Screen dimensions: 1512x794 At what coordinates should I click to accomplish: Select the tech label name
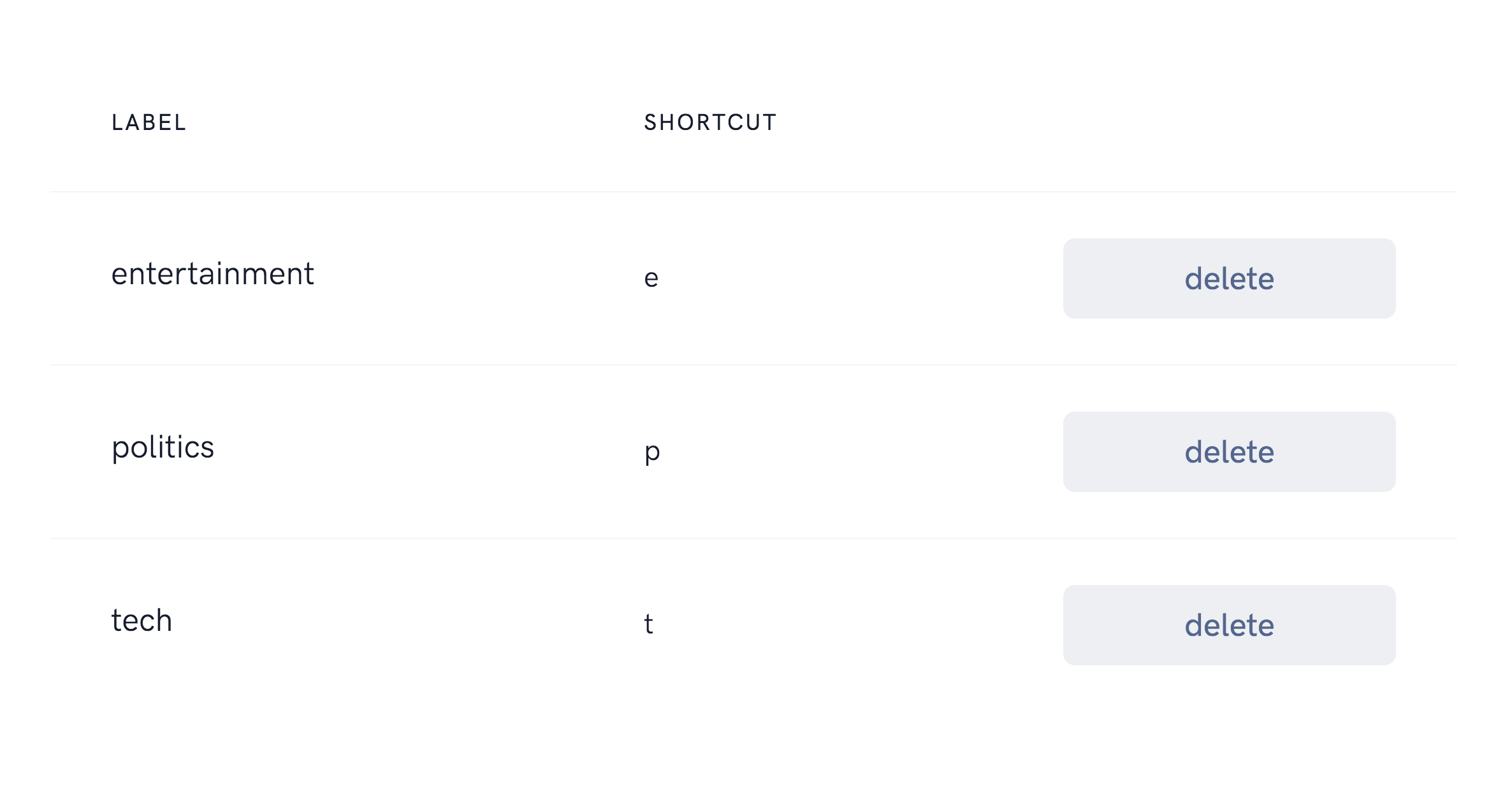[x=142, y=620]
